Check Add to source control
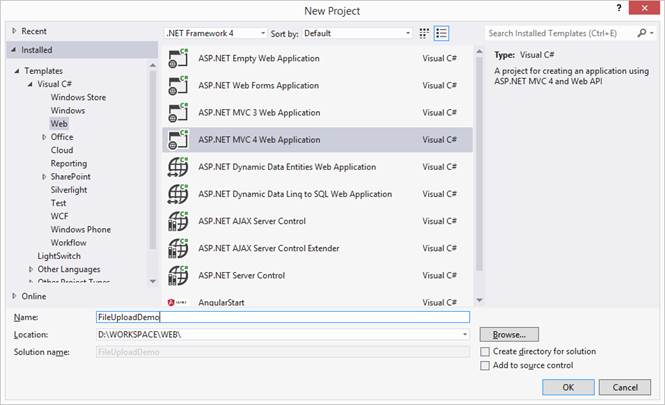Screen dimensions: 665x405 point(485,367)
